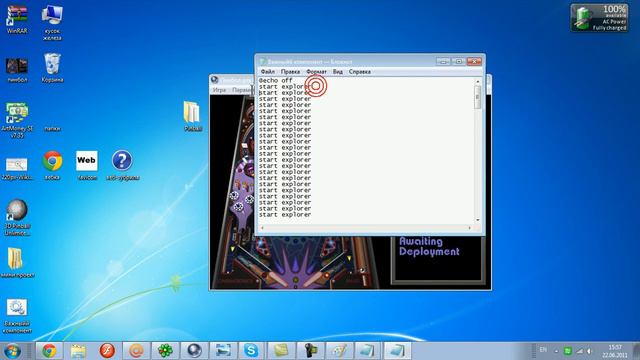
Task: Open the EN language selector
Action: coord(543,350)
